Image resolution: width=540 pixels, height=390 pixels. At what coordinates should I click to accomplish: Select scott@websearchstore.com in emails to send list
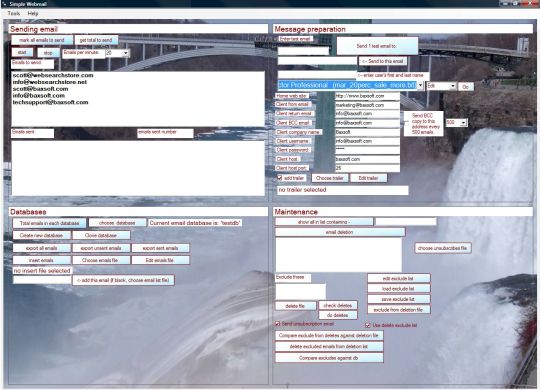point(53,75)
